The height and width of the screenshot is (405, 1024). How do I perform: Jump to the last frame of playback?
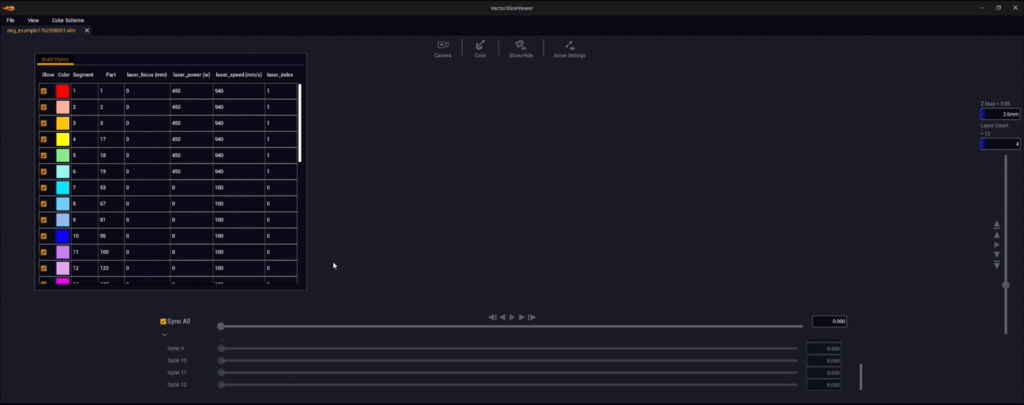[532, 317]
